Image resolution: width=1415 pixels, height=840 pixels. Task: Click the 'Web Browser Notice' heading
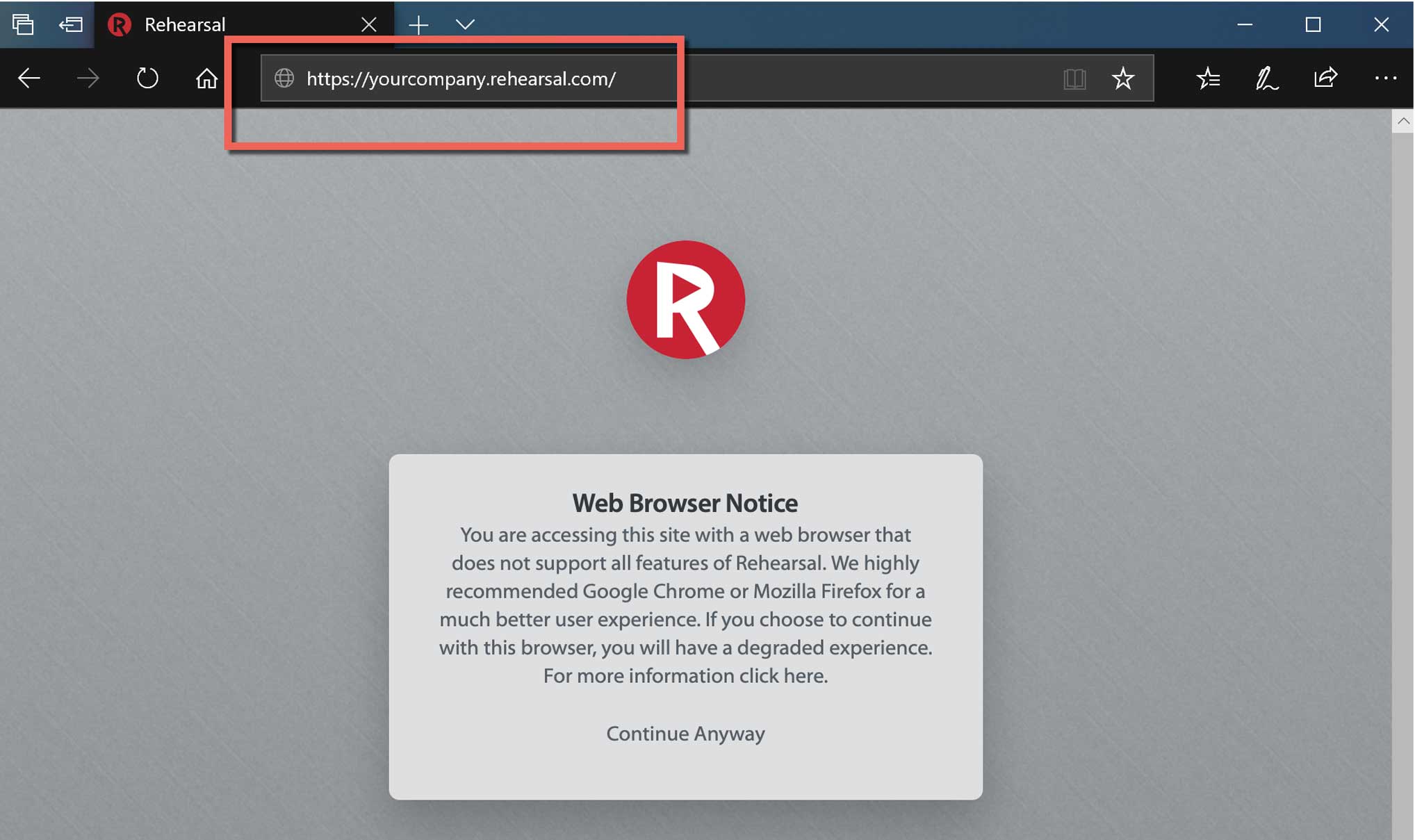pos(685,503)
